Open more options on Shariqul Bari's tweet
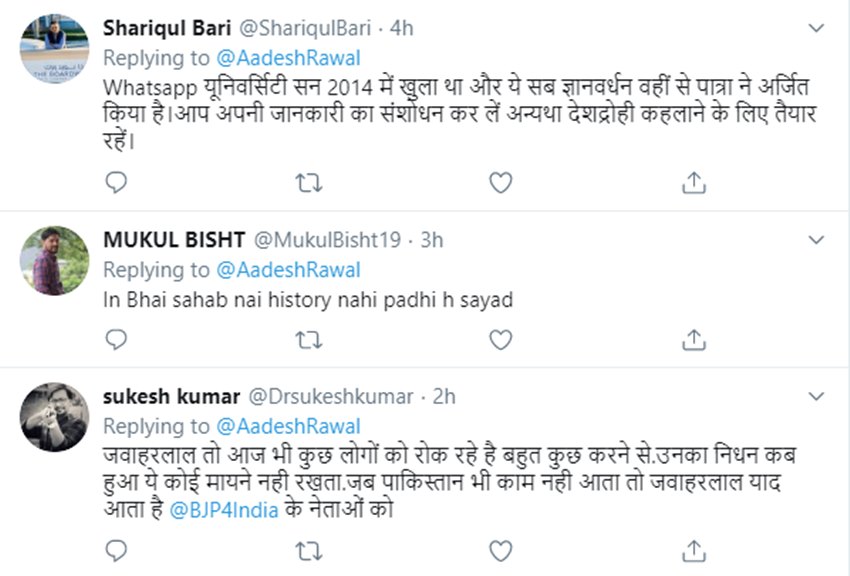Viewport: 850px width, 576px height. click(x=816, y=30)
